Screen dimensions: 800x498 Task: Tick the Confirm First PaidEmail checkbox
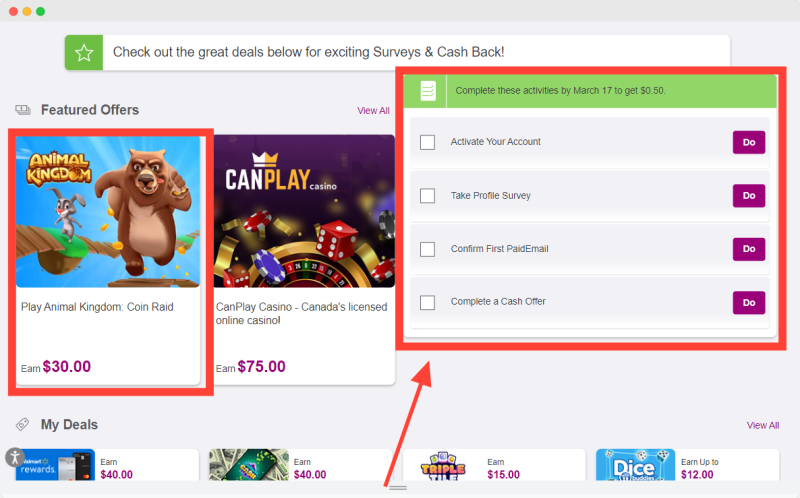(x=428, y=249)
